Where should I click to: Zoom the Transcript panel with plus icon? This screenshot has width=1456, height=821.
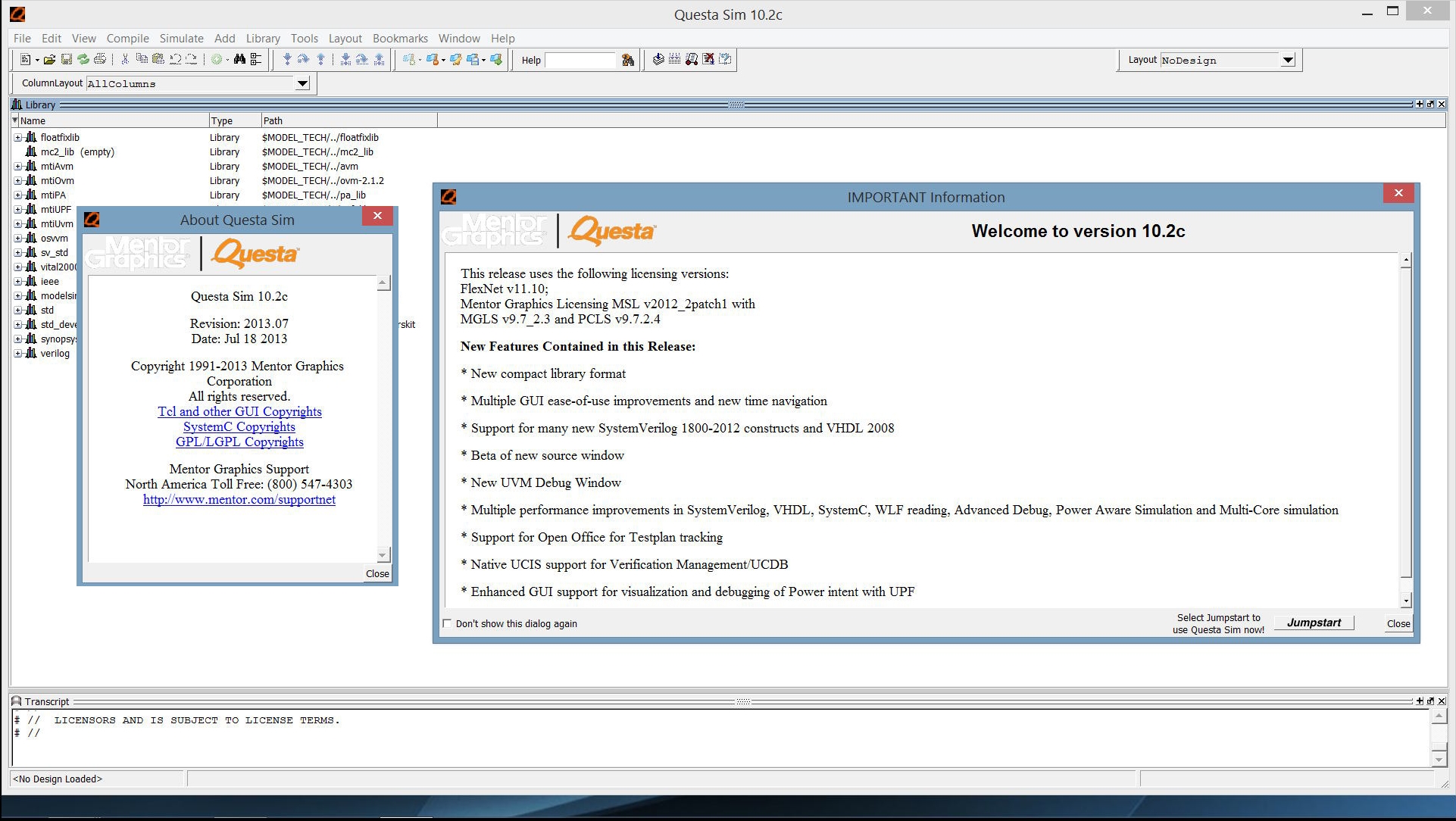pyautogui.click(x=1419, y=701)
